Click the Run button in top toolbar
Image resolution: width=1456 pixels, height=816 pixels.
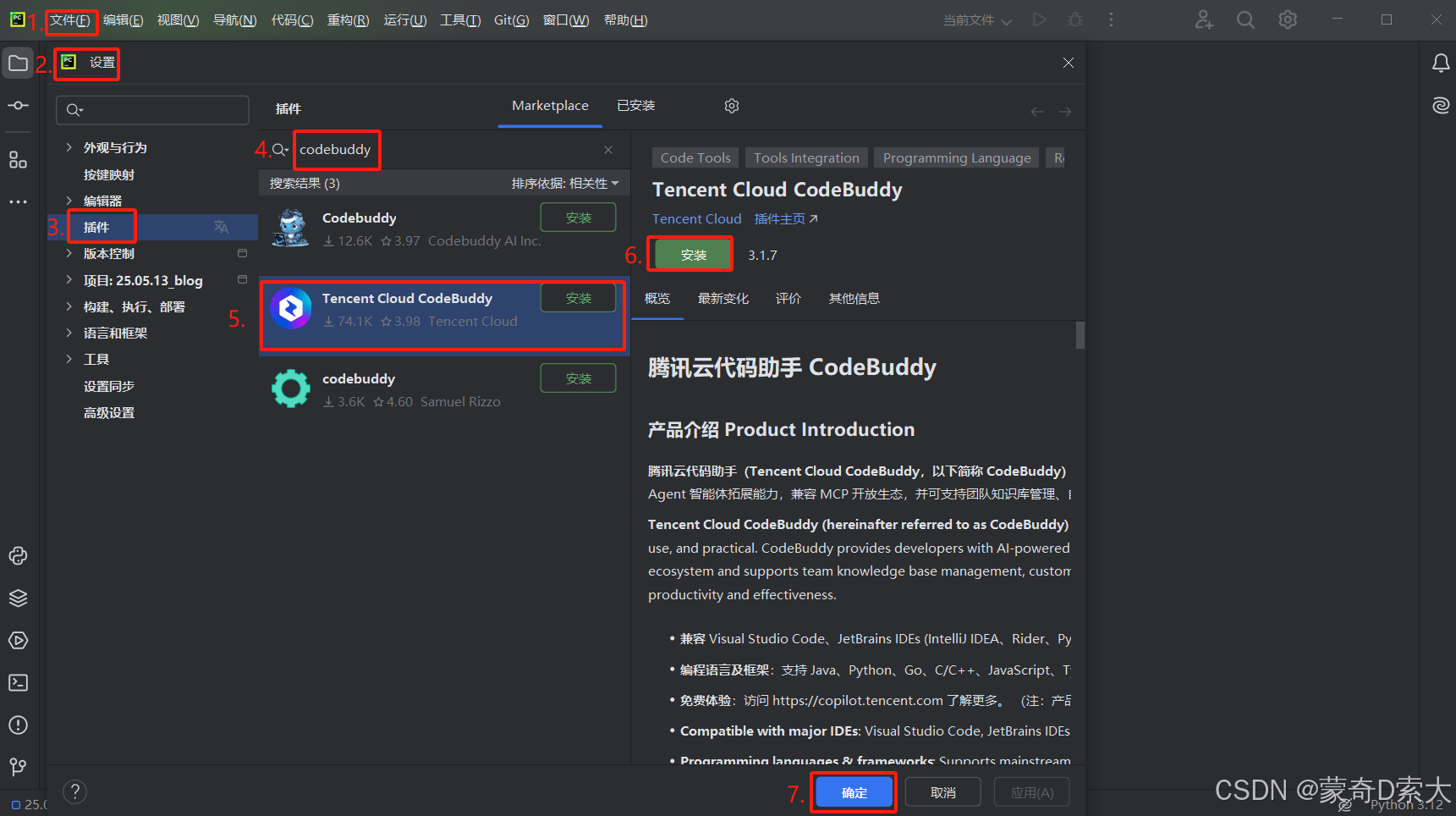1040,19
